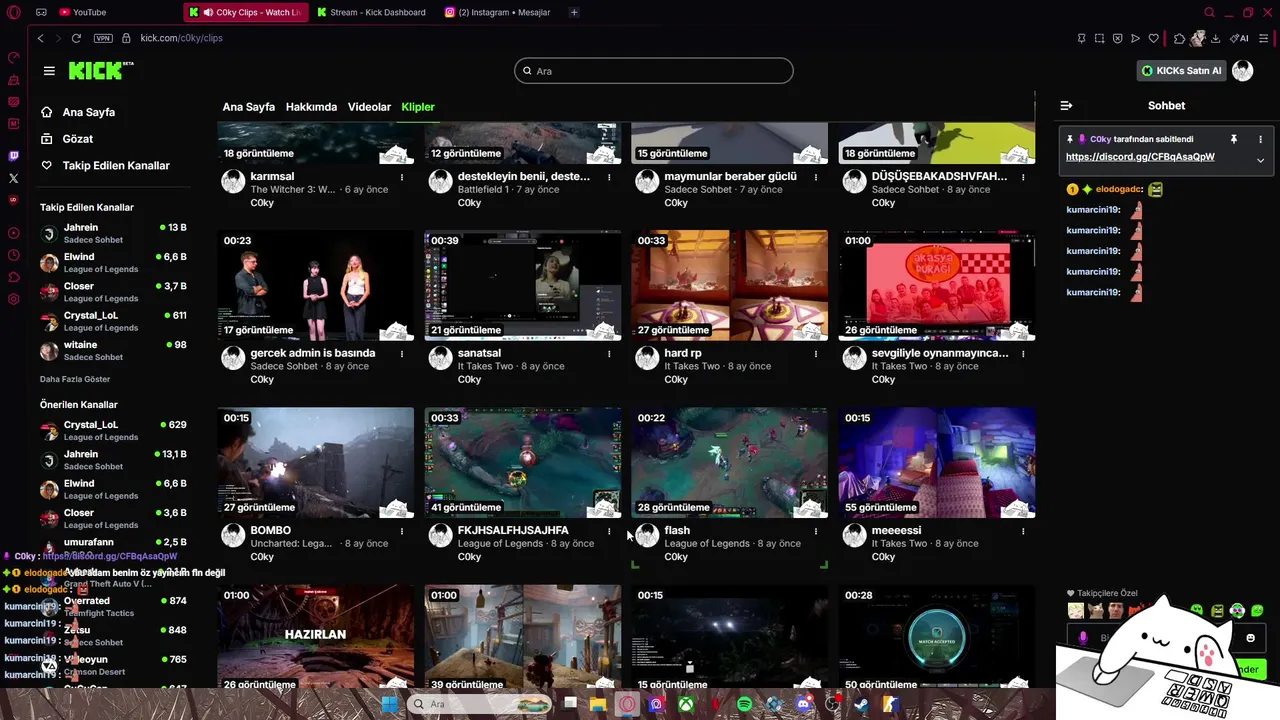The image size is (1280, 720).
Task: Open Gözat in sidebar
Action: coord(78,139)
